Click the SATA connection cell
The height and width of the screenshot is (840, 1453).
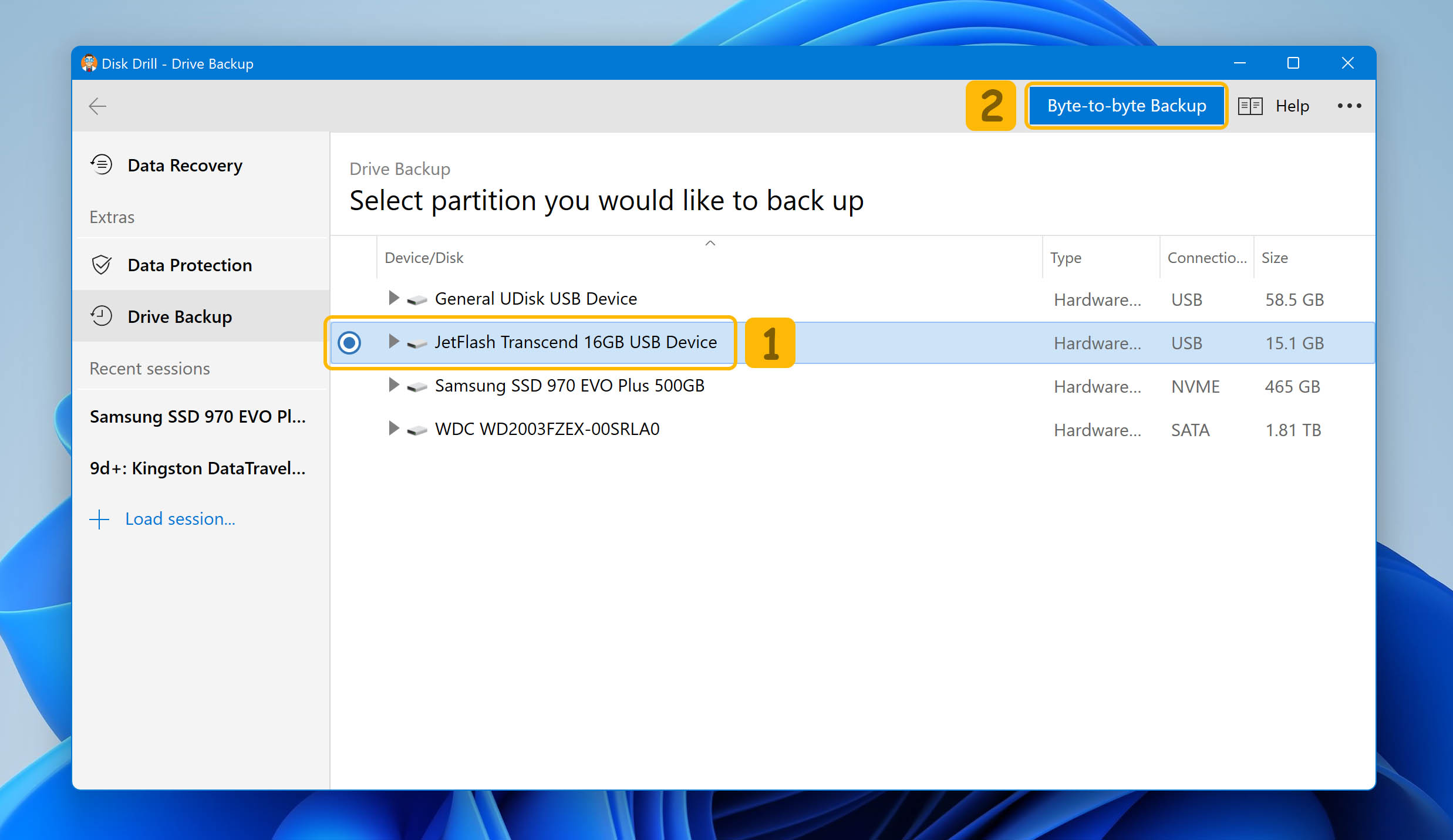[1190, 430]
